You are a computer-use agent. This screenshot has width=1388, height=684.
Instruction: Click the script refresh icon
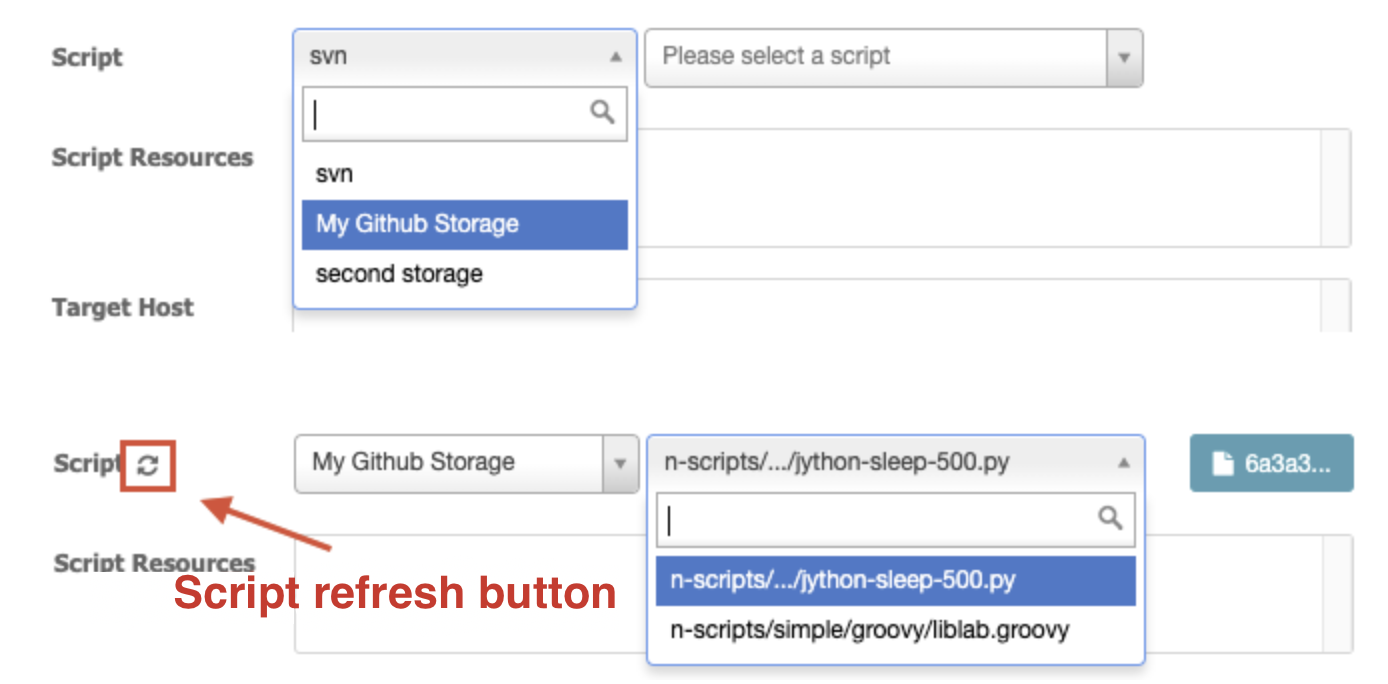(148, 465)
